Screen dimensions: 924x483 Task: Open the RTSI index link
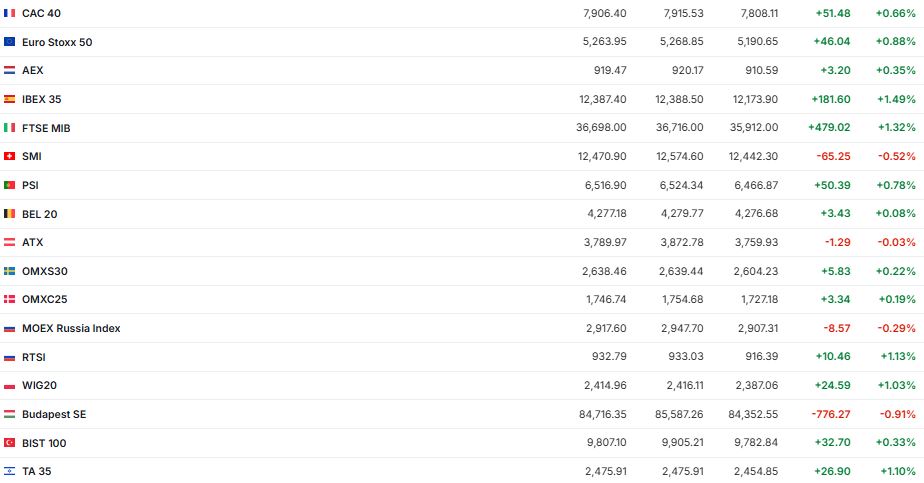point(33,357)
